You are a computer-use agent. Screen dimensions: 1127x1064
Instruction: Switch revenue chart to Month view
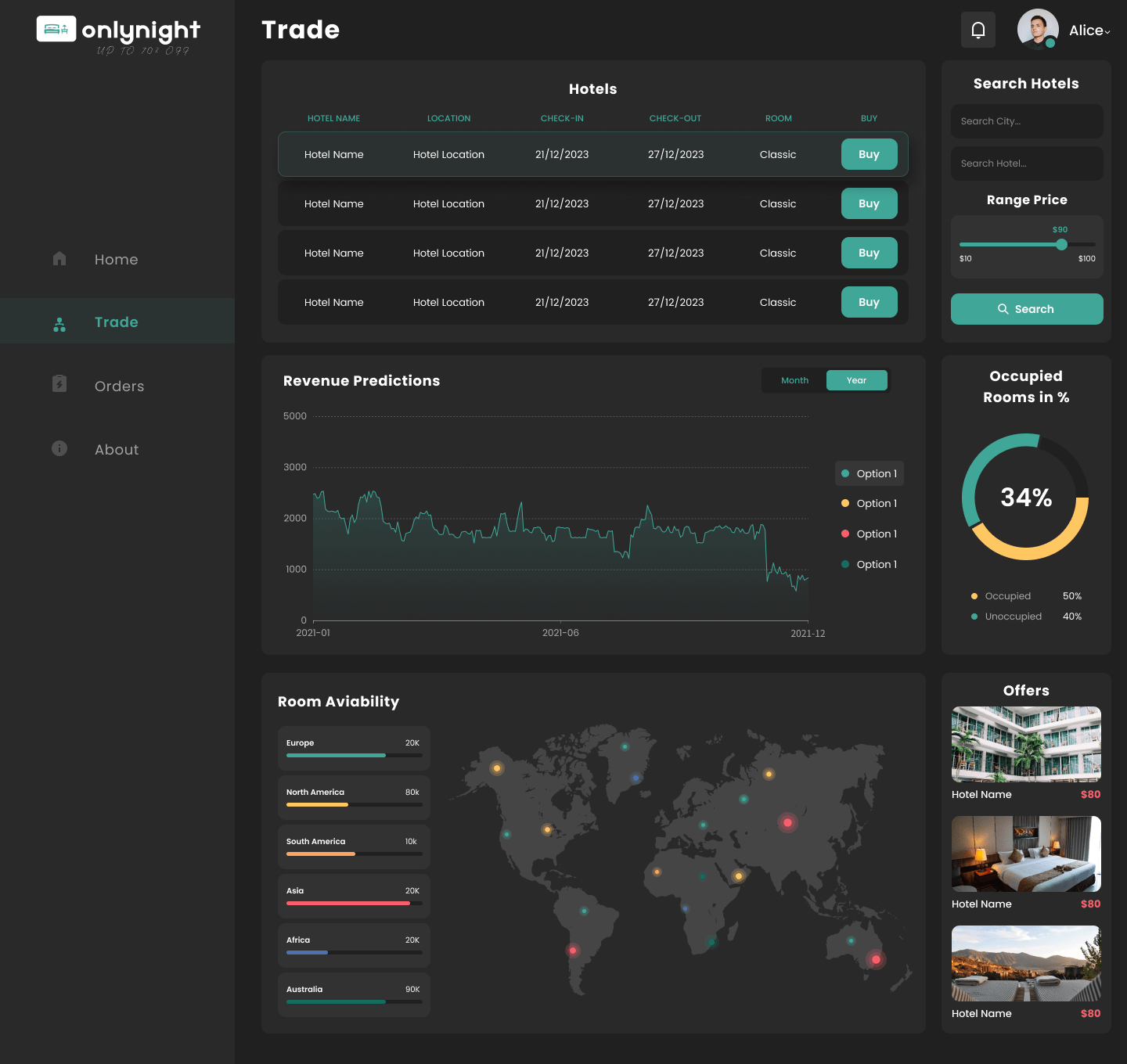[x=794, y=380]
